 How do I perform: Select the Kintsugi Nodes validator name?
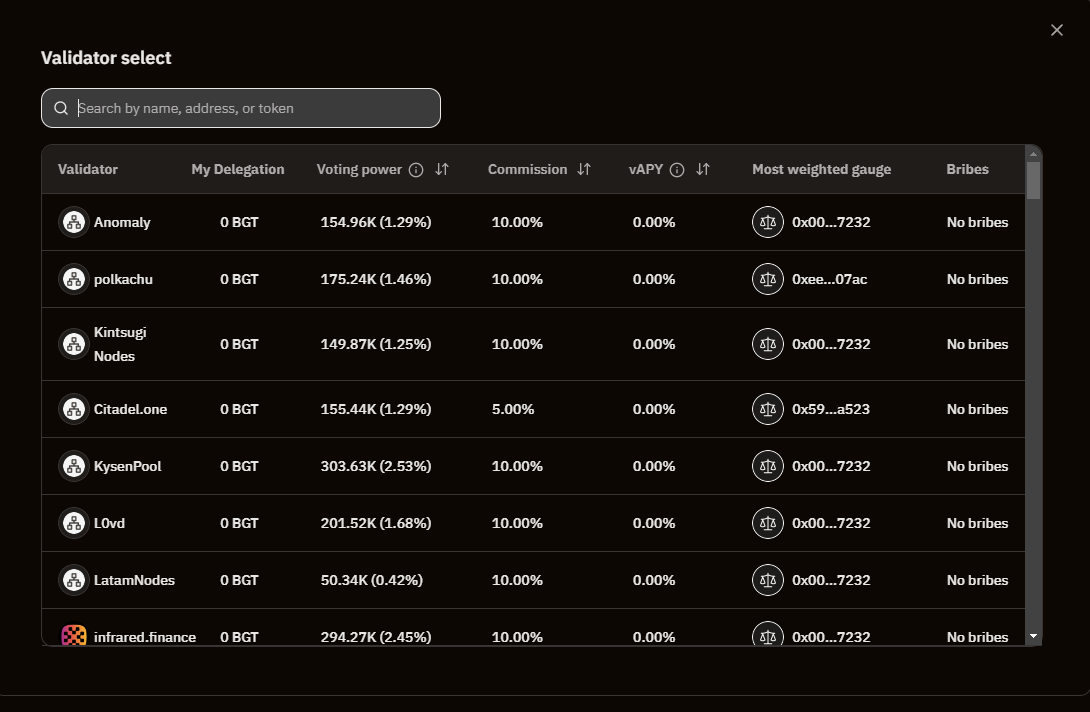coord(120,344)
